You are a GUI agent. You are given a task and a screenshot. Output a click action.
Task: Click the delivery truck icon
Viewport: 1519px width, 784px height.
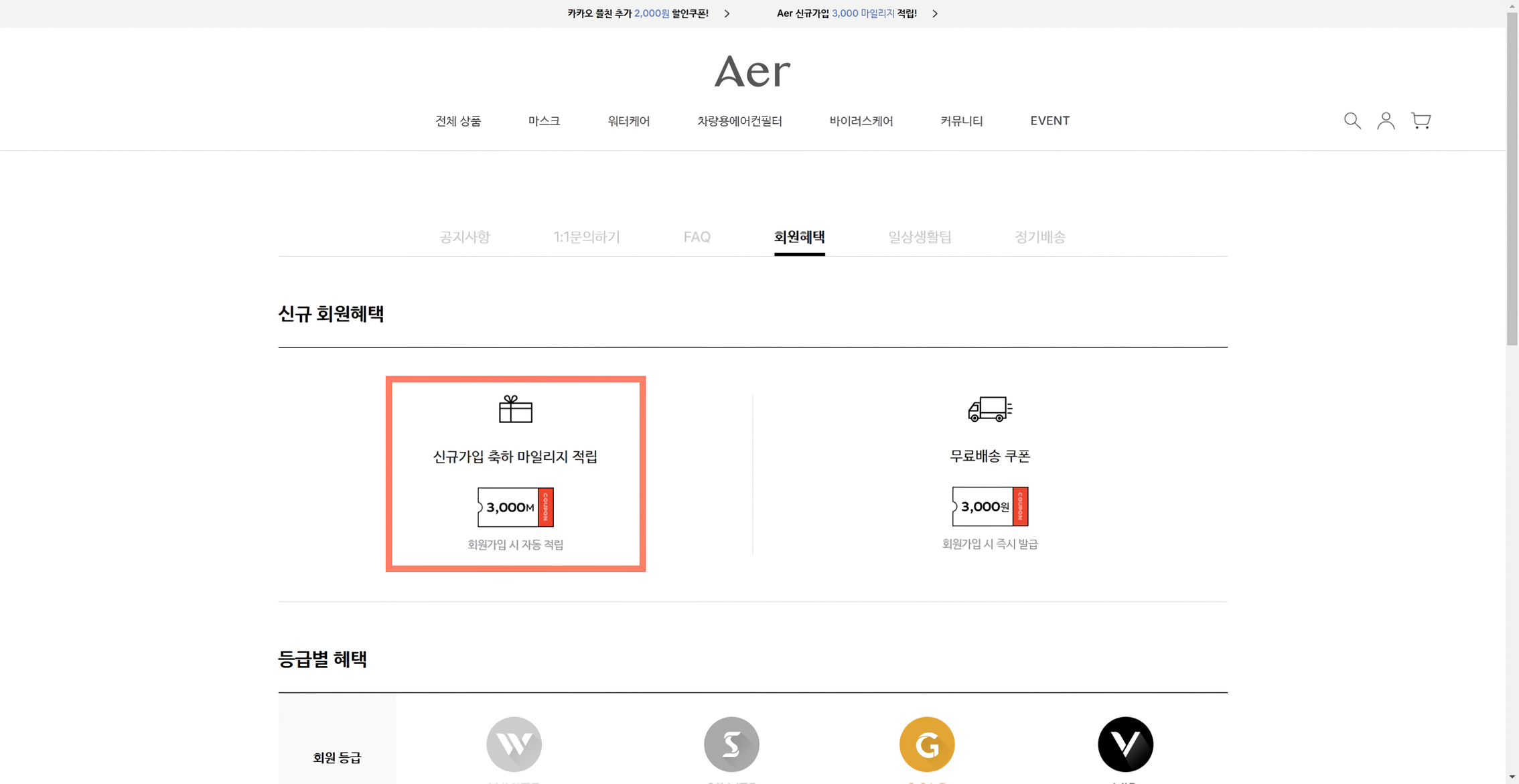point(990,409)
